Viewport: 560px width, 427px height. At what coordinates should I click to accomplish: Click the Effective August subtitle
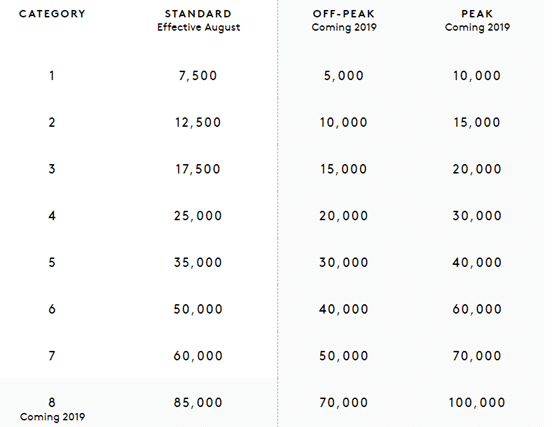[x=199, y=27]
